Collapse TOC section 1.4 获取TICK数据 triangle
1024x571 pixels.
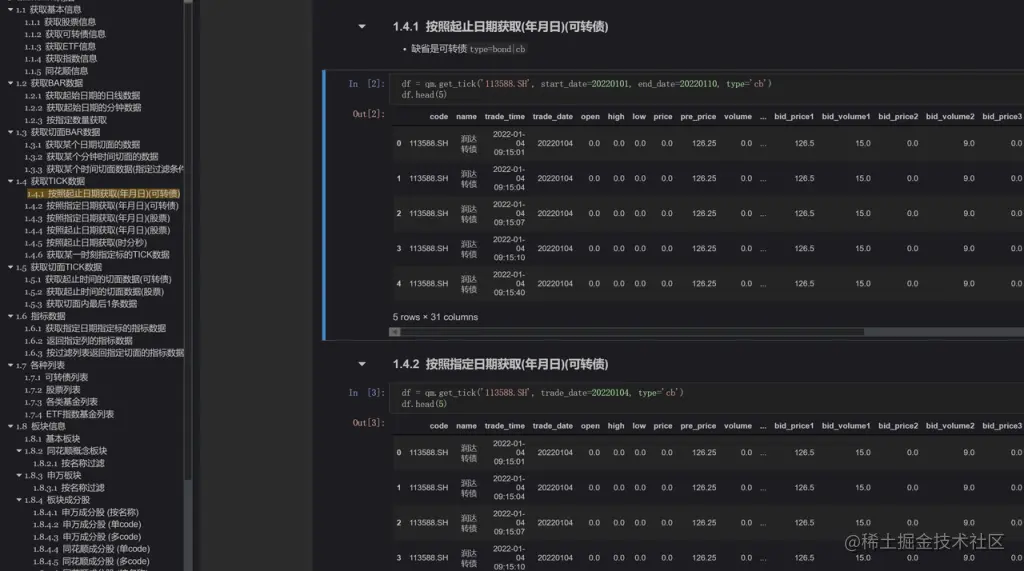click(10, 181)
